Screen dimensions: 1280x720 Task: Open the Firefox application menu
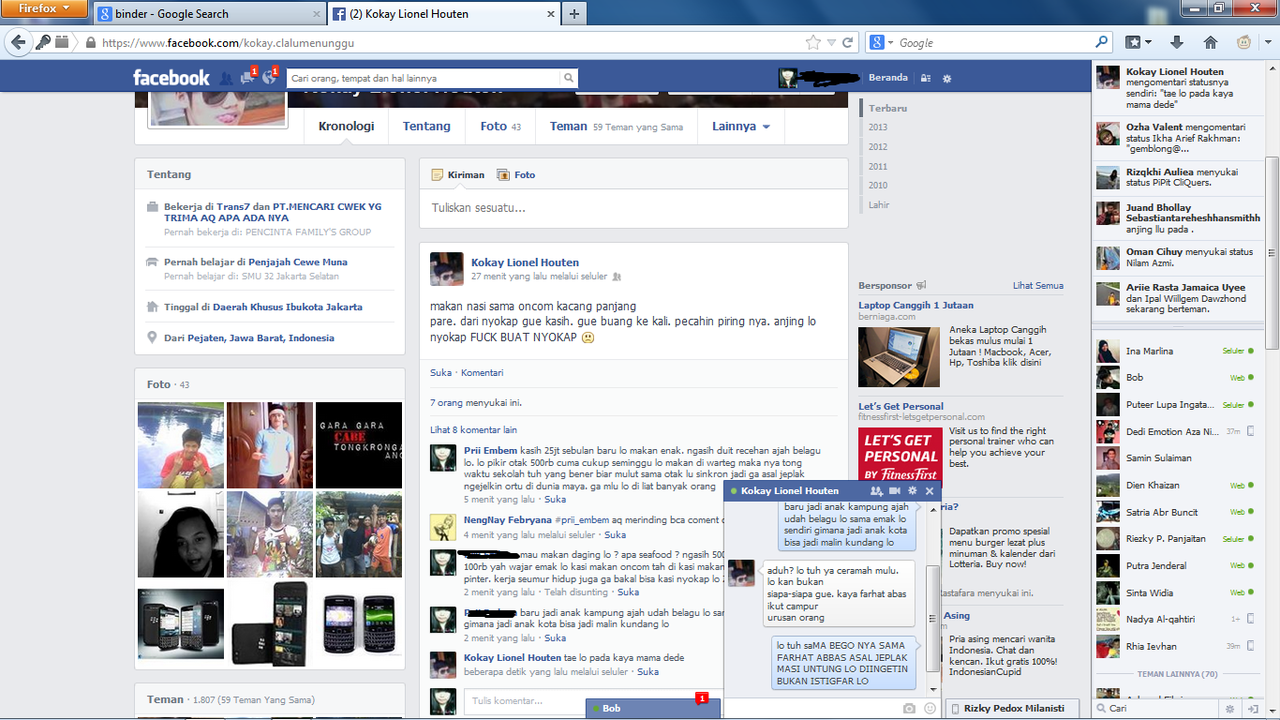(45, 8)
